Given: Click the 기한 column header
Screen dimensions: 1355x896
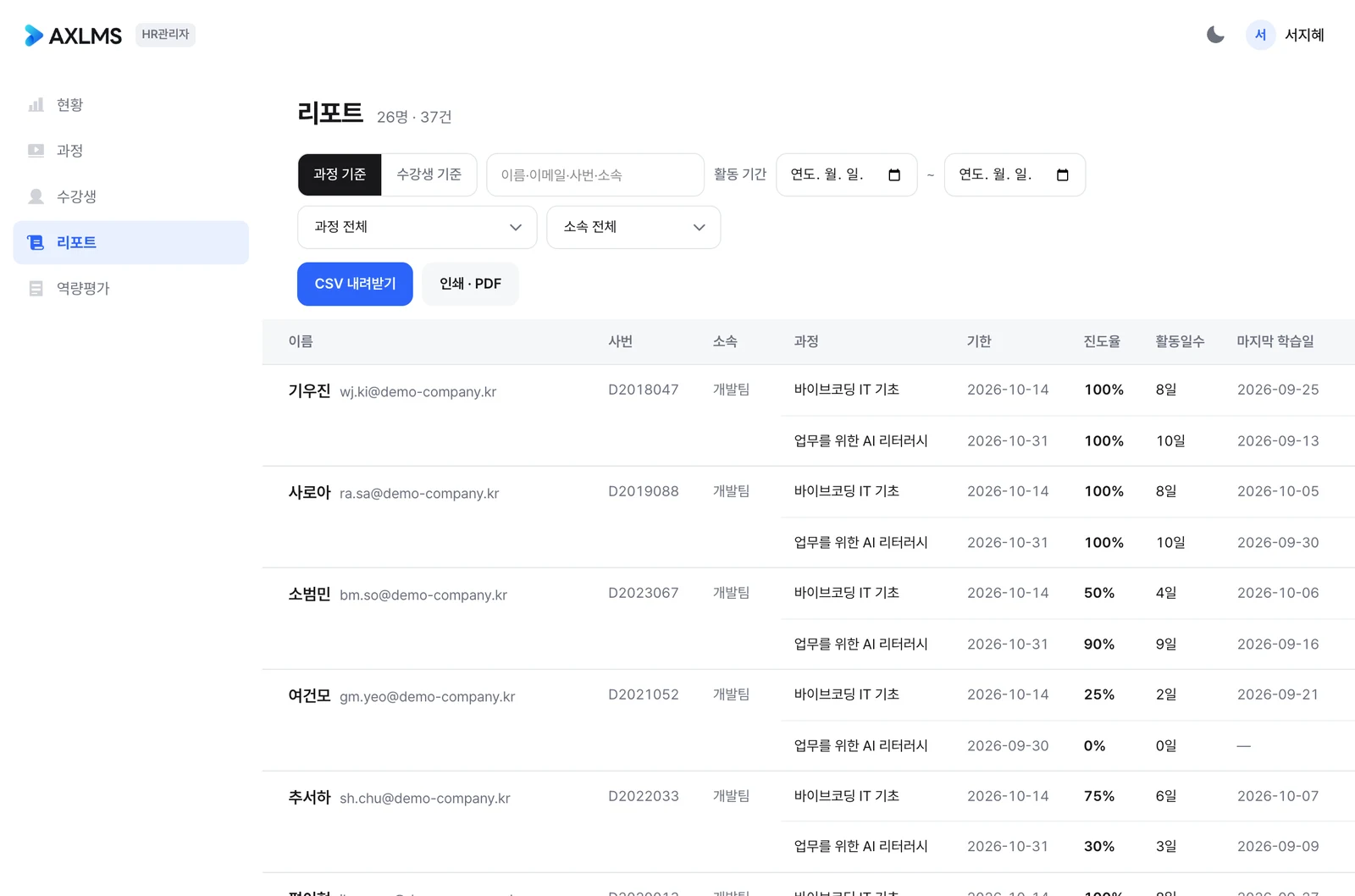Looking at the screenshot, I should pyautogui.click(x=979, y=341).
